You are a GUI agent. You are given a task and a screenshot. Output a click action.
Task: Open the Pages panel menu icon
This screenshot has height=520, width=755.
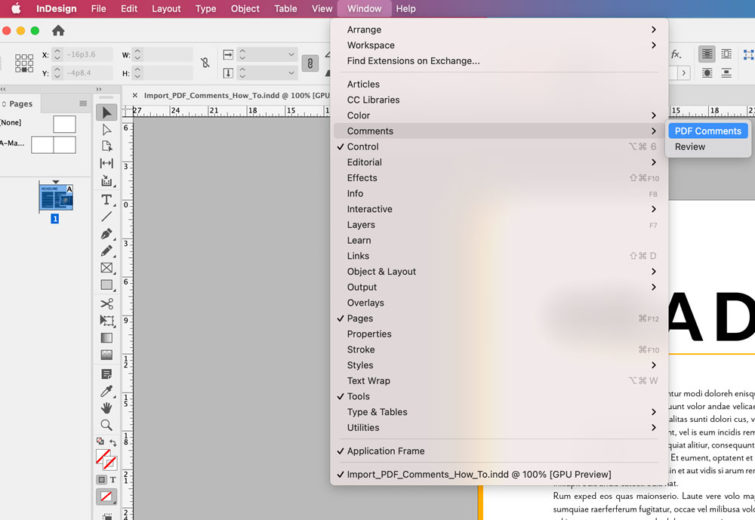[83, 104]
